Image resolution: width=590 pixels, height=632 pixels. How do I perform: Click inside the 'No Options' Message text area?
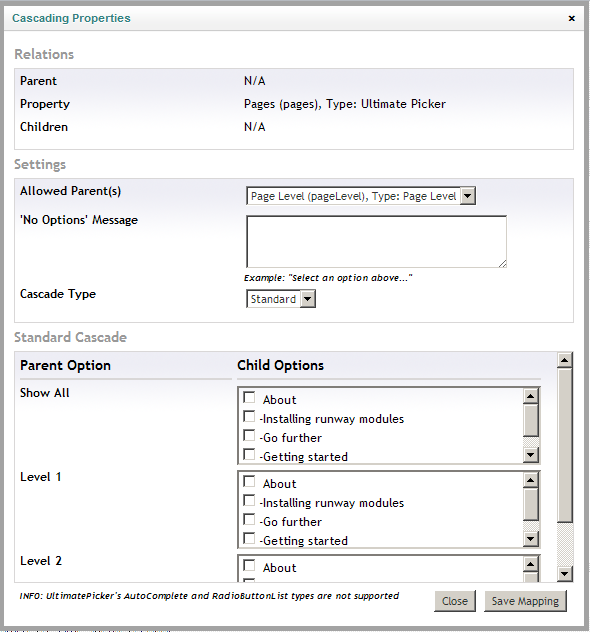pos(376,241)
